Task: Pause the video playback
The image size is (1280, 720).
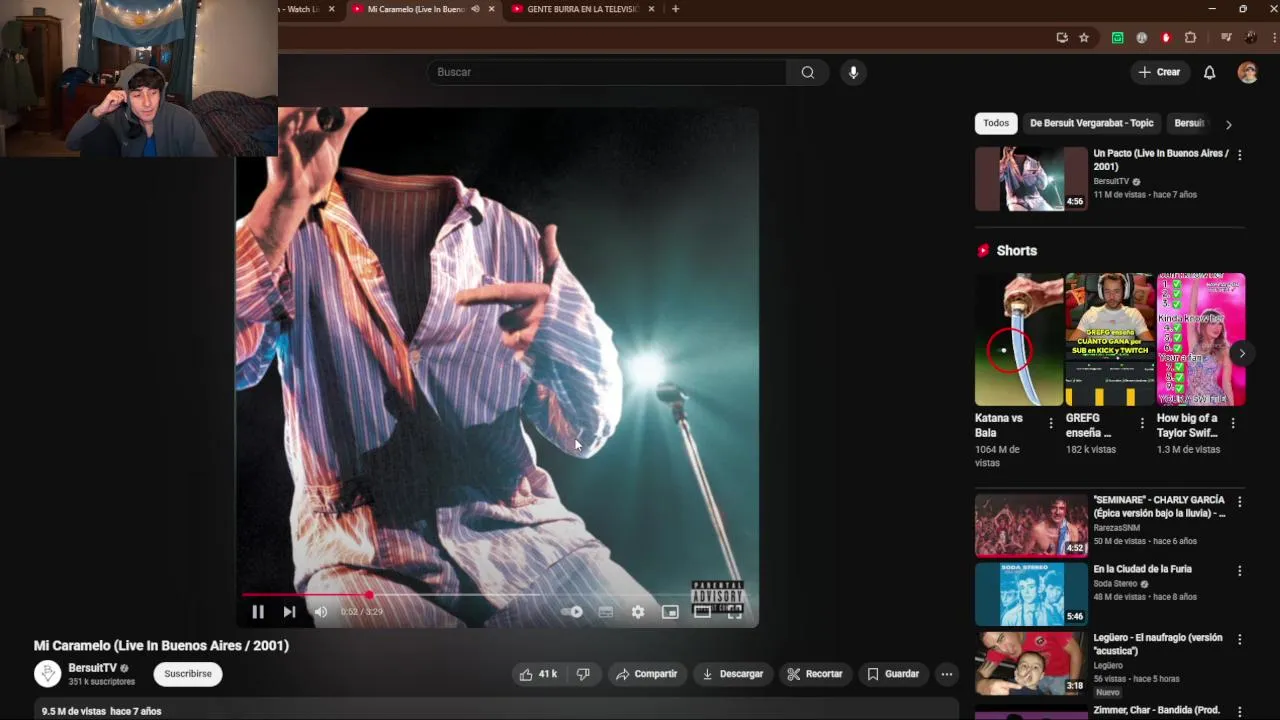Action: pos(258,612)
